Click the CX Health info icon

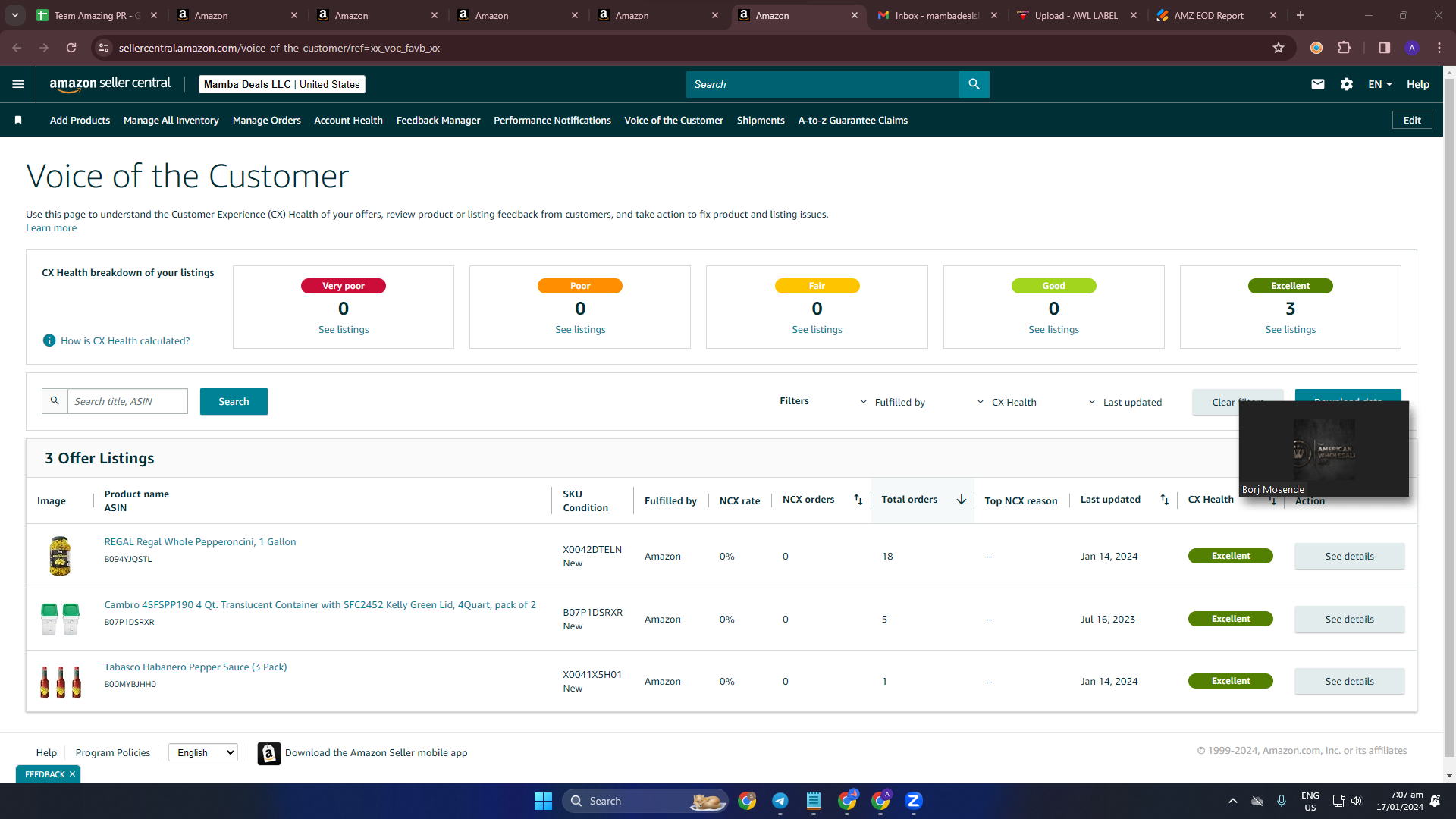tap(49, 340)
